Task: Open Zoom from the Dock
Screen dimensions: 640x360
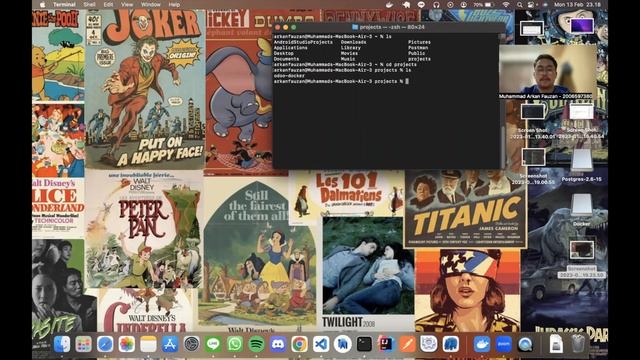Action: pos(503,344)
